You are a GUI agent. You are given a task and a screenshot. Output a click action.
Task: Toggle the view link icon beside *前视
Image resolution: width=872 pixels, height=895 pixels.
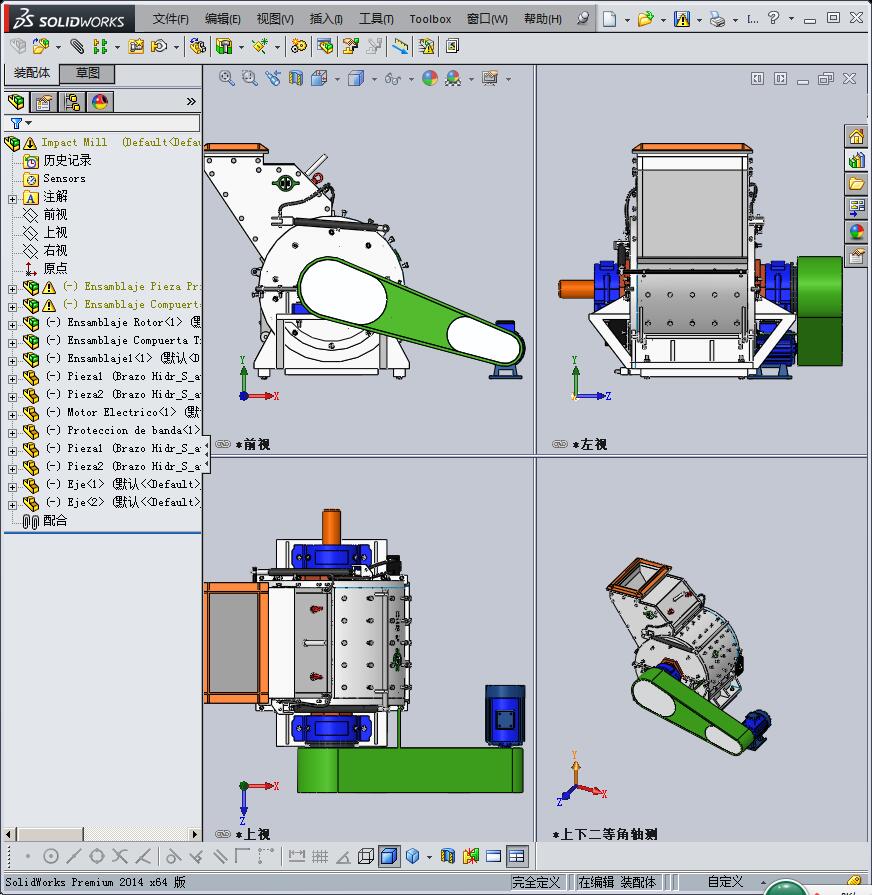(223, 444)
